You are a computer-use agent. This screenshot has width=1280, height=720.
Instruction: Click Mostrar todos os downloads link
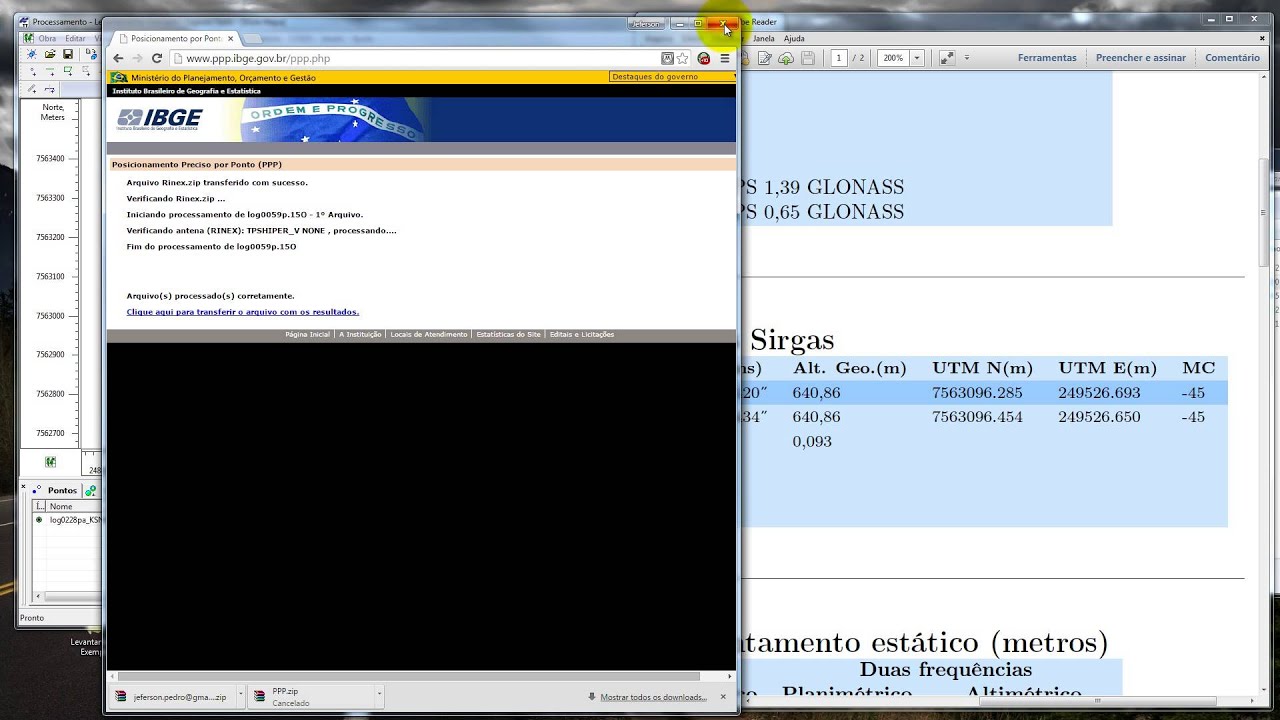[x=654, y=697]
